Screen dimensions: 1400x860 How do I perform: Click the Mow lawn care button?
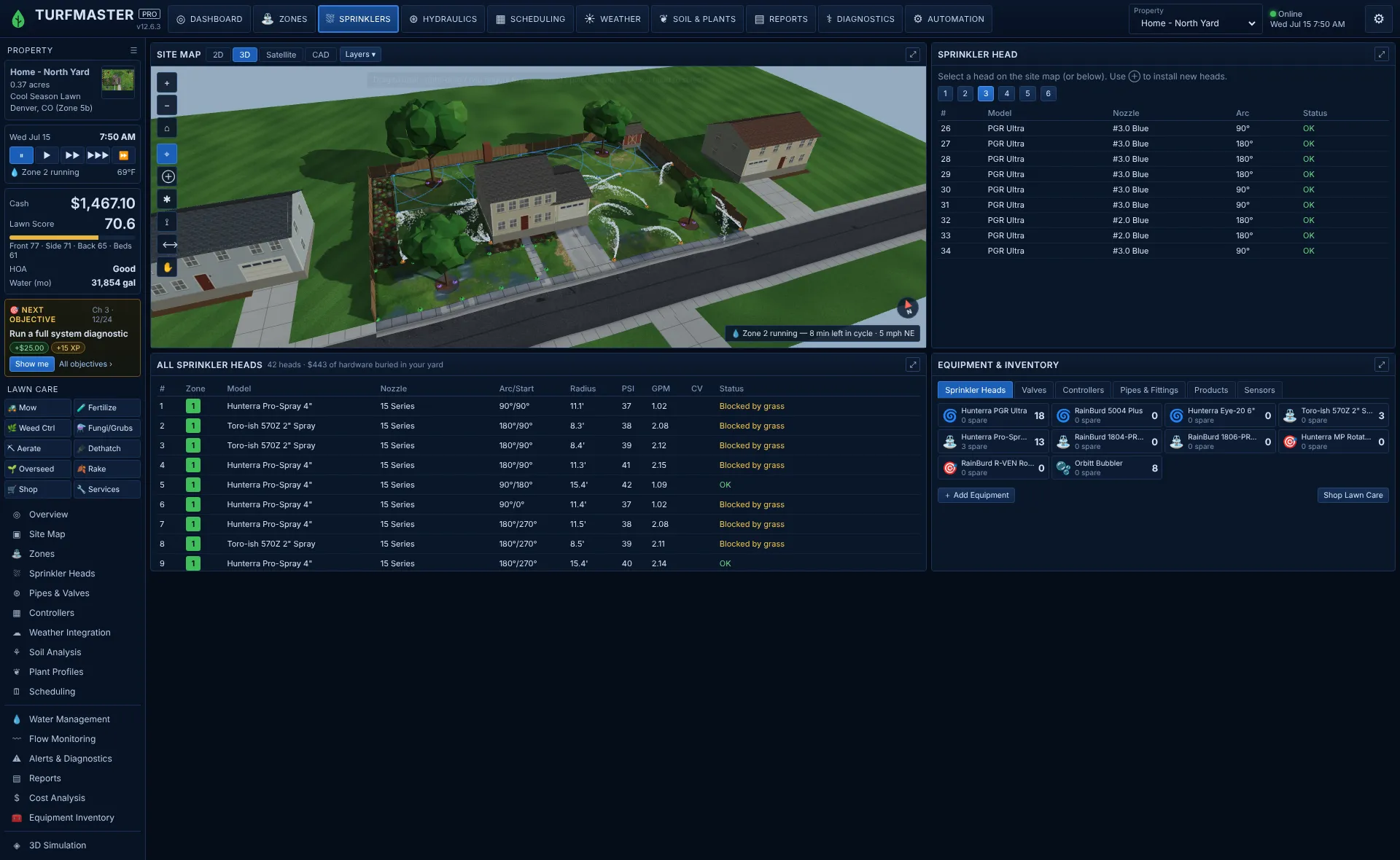point(38,408)
